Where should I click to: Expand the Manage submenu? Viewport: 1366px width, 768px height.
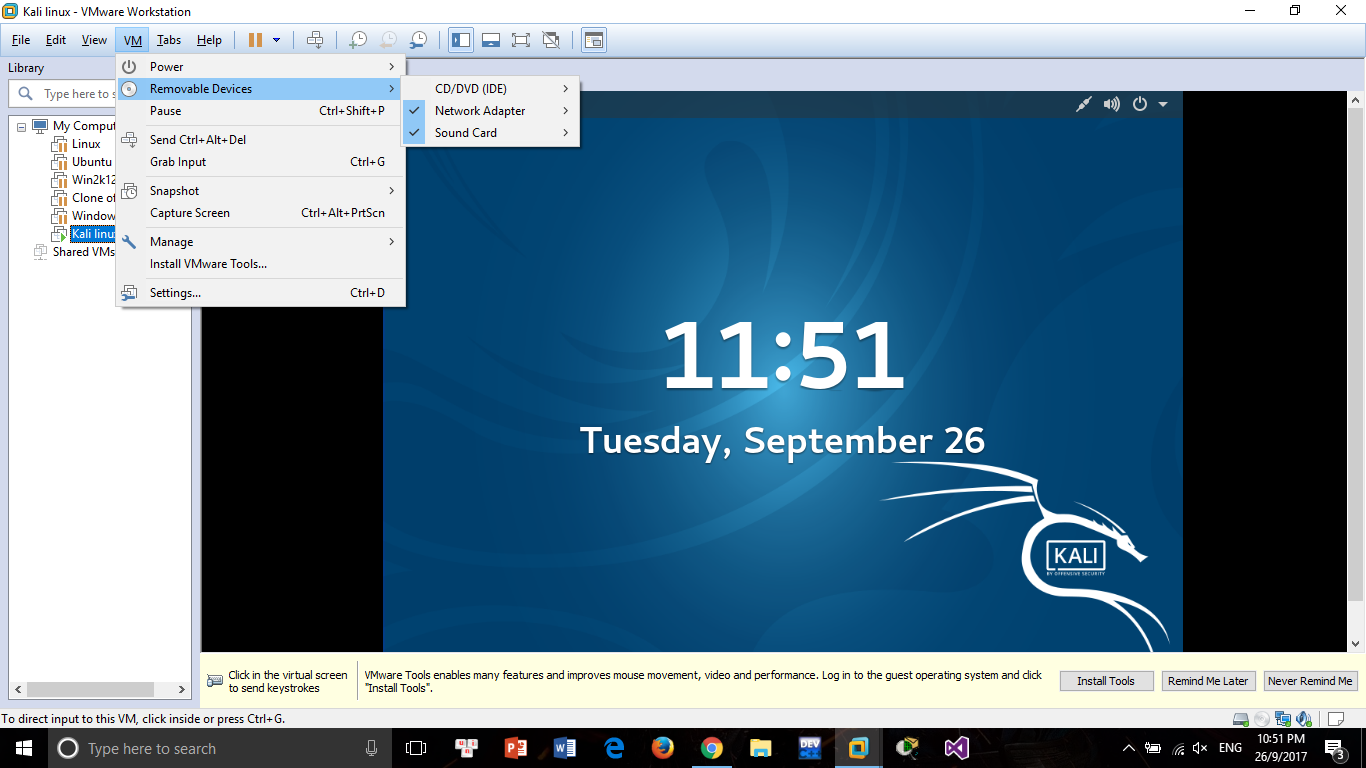(x=261, y=242)
